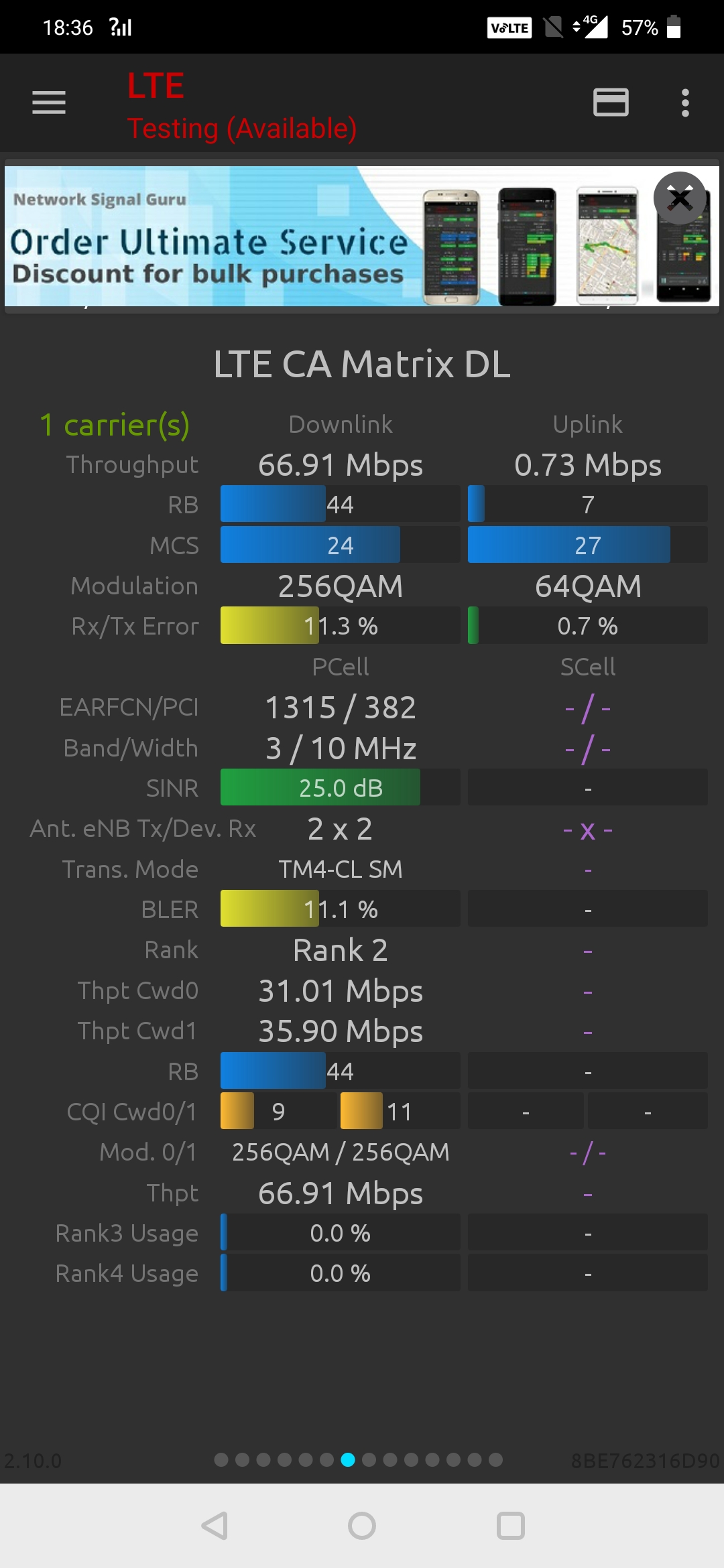Jump to the first page indicator dot
724x1568 pixels.
pos(221,1460)
